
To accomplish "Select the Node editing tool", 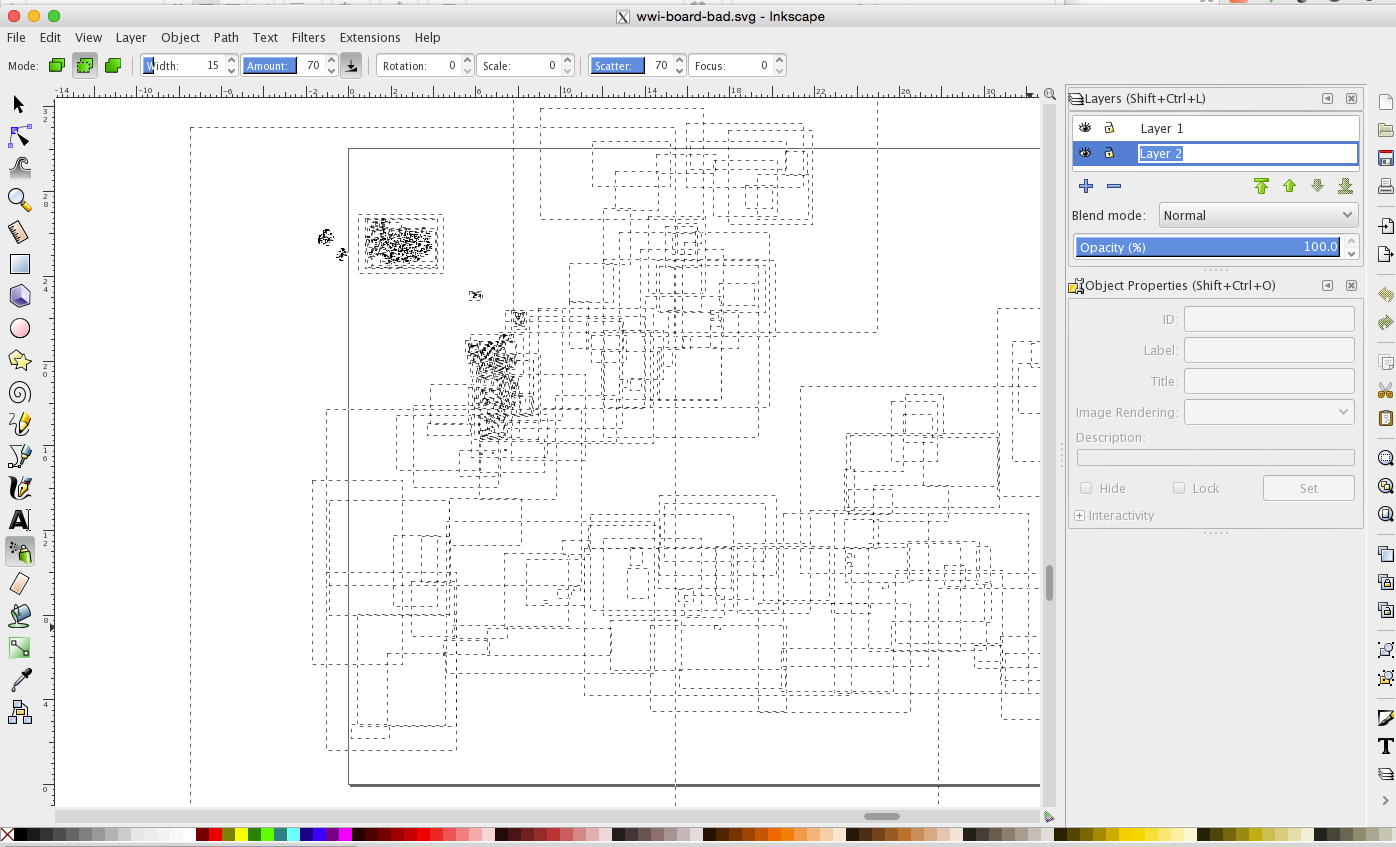I will 18,135.
